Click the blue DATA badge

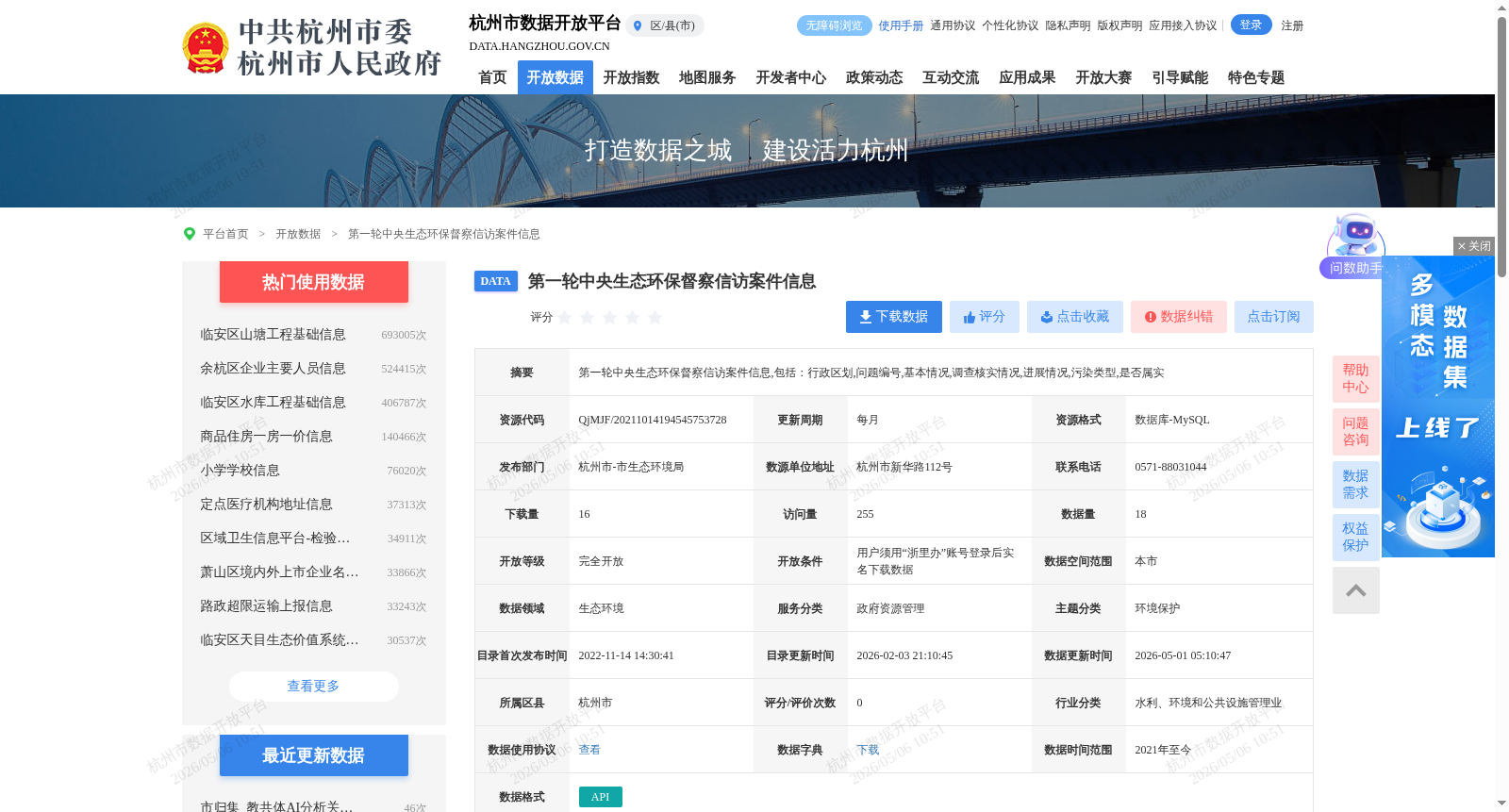pos(496,281)
